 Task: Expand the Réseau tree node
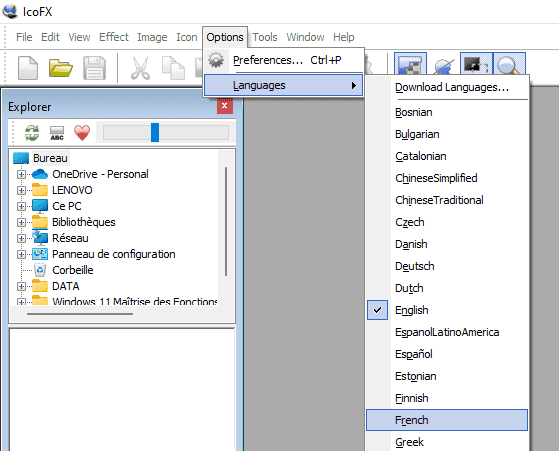pos(21,238)
